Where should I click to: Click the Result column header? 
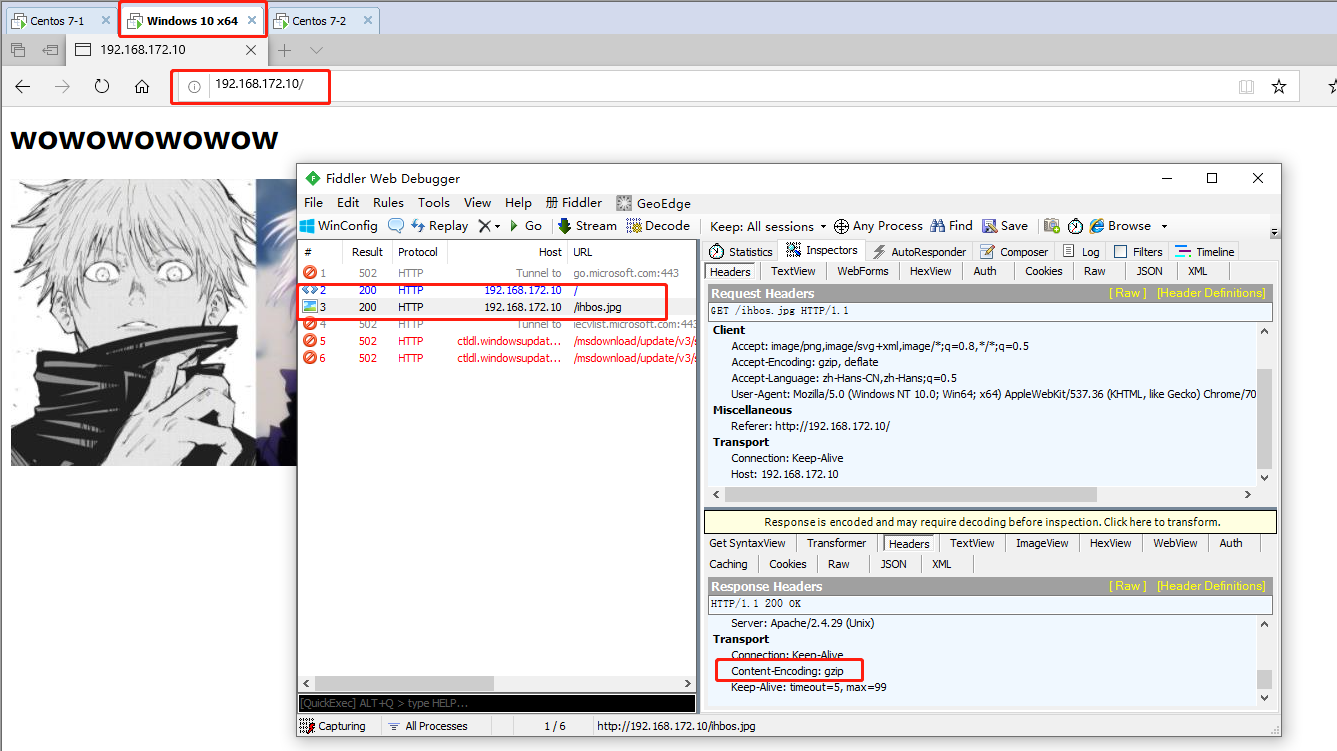click(367, 252)
